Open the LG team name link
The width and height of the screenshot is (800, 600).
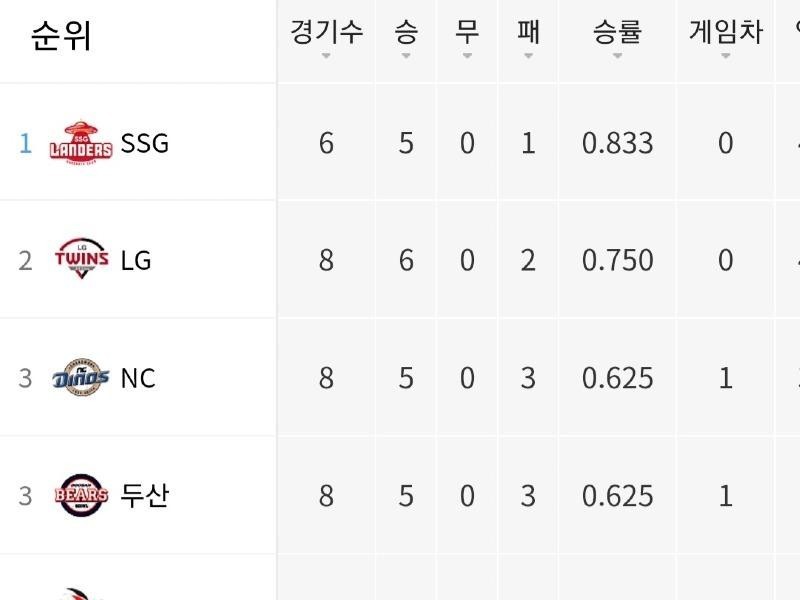point(136,260)
